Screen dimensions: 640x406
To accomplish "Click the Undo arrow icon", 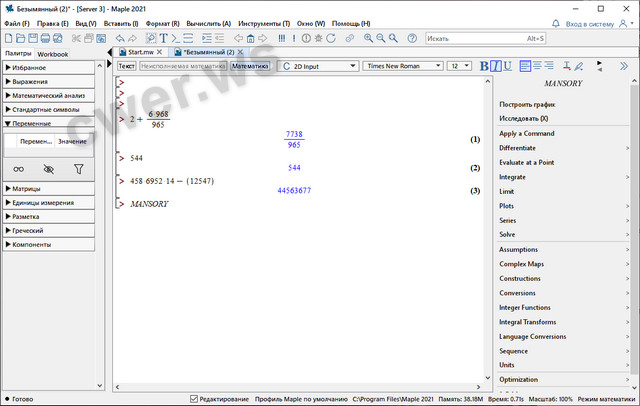I will click(x=122, y=38).
